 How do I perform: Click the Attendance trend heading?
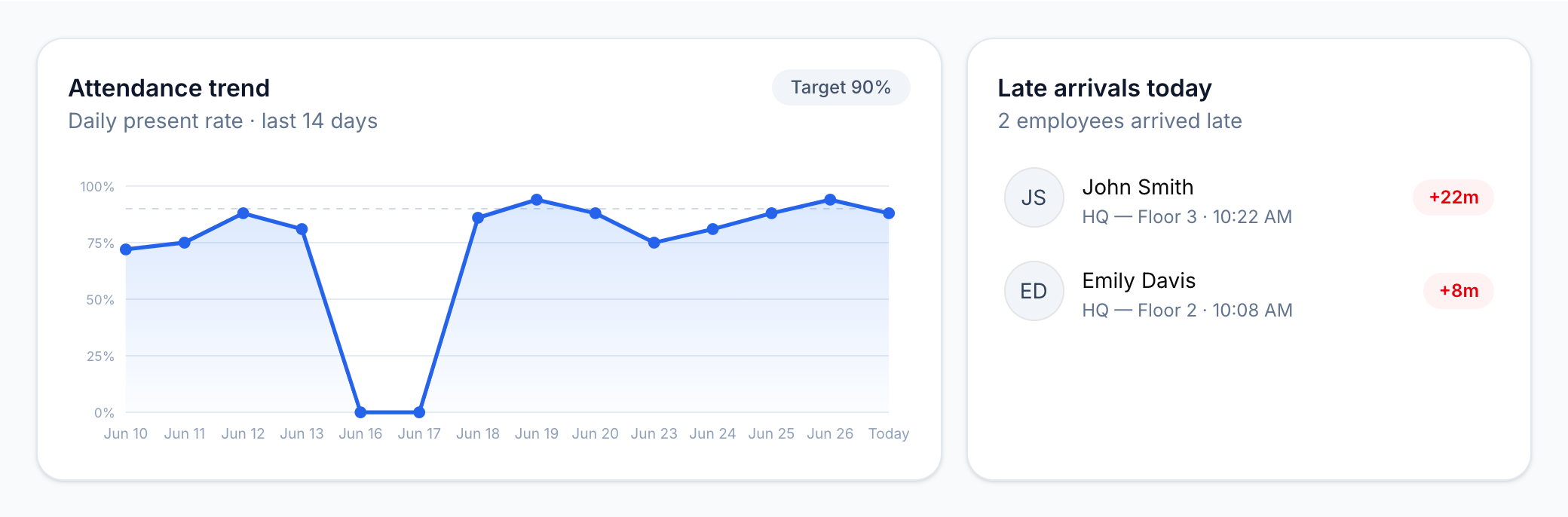[x=169, y=88]
